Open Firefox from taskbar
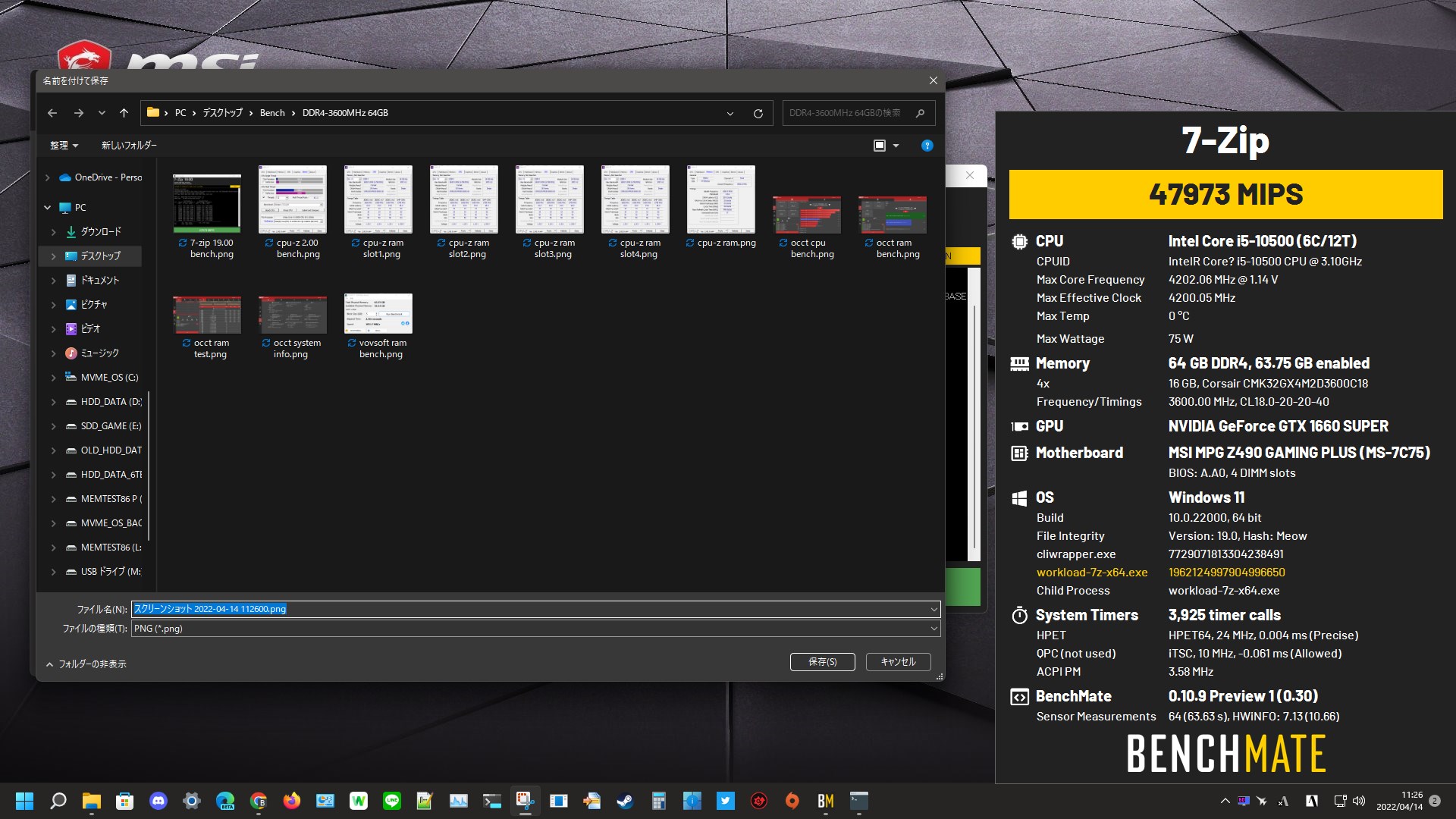The image size is (1456, 819). 291,801
